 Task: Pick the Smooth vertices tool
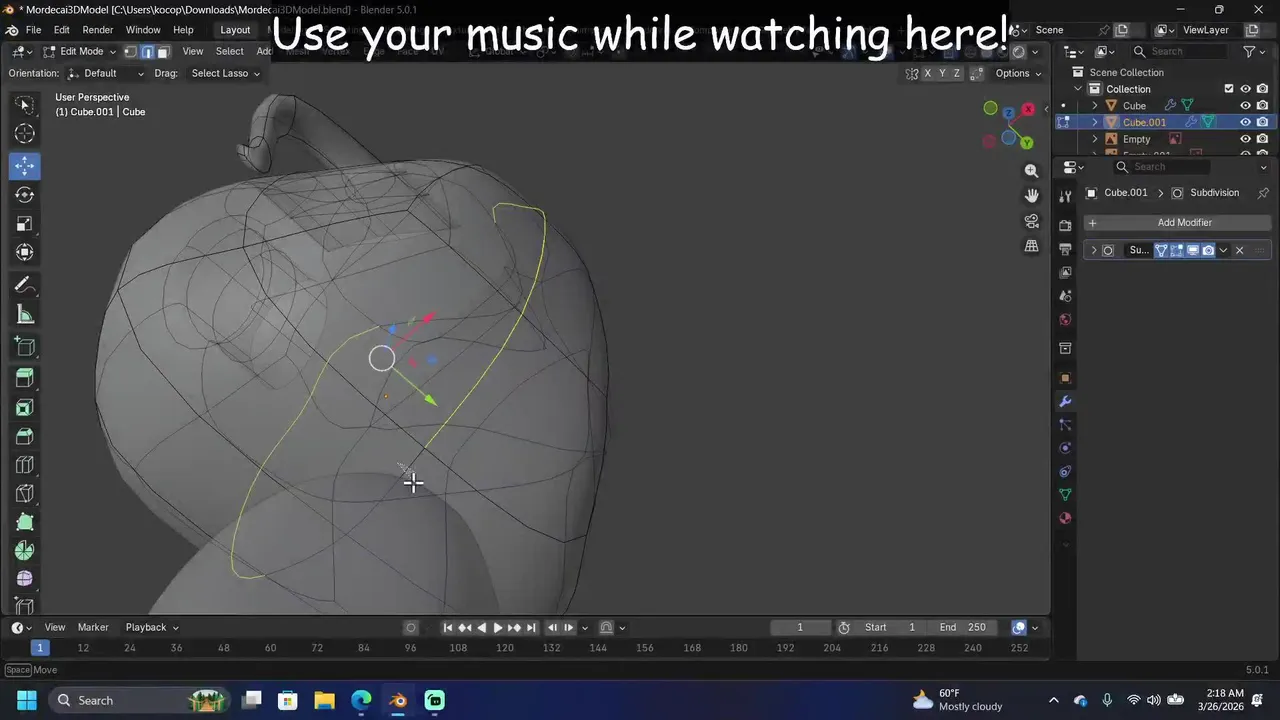(x=25, y=579)
